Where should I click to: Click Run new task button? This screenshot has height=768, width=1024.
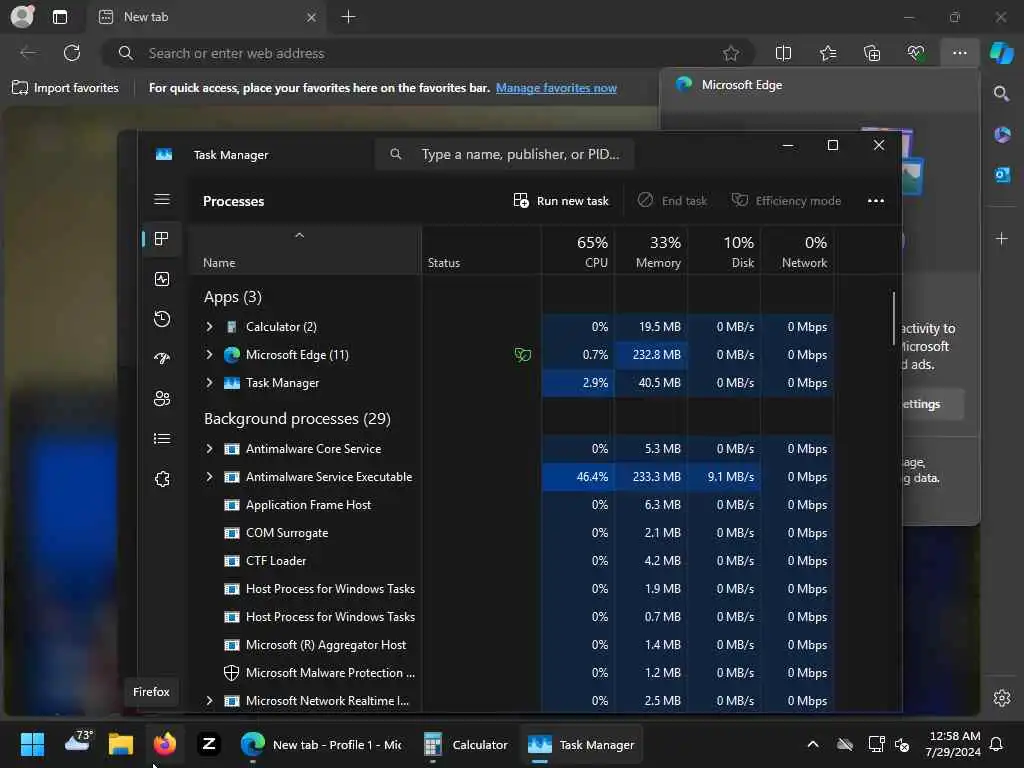561,201
